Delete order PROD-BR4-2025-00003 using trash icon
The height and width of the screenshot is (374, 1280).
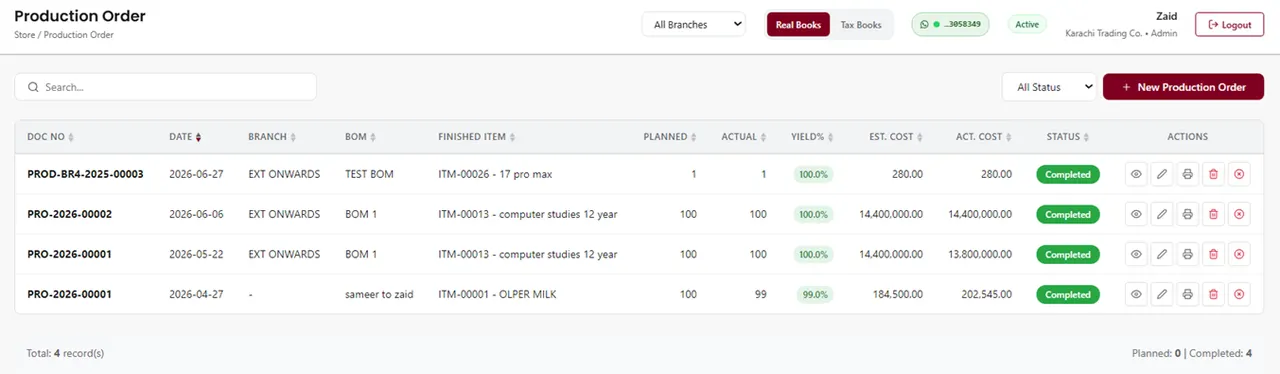coord(1213,174)
